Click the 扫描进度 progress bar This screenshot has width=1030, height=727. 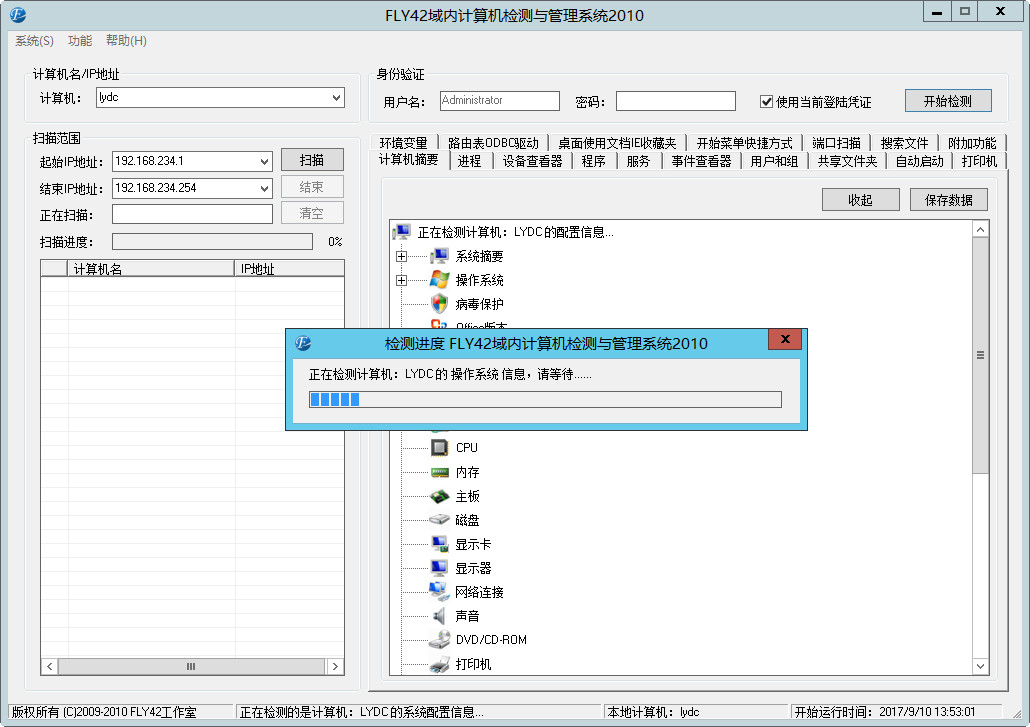pos(212,242)
